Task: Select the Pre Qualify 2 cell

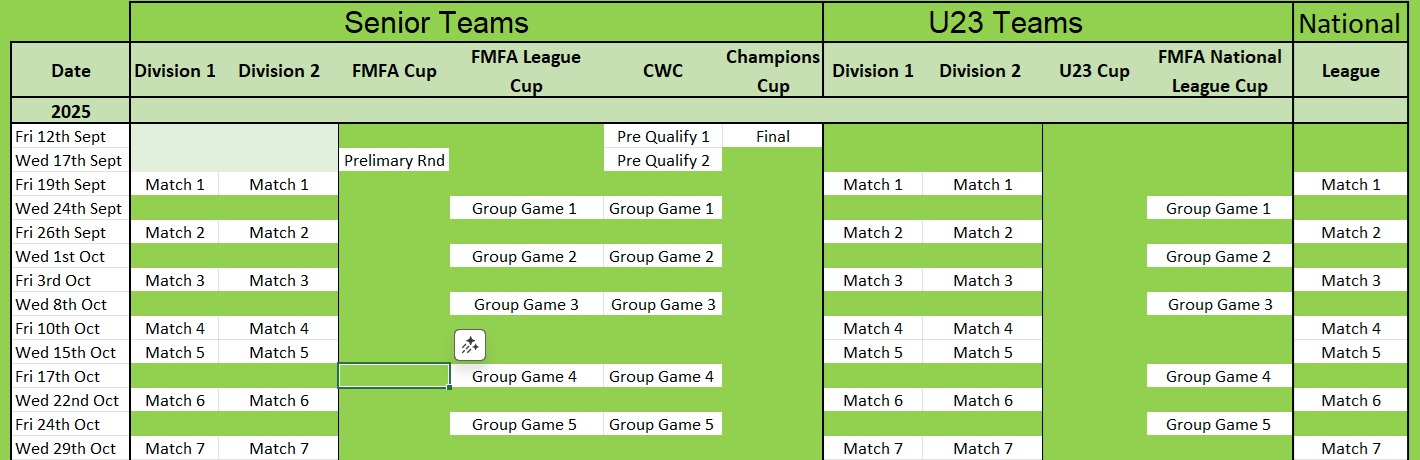Action: (663, 160)
